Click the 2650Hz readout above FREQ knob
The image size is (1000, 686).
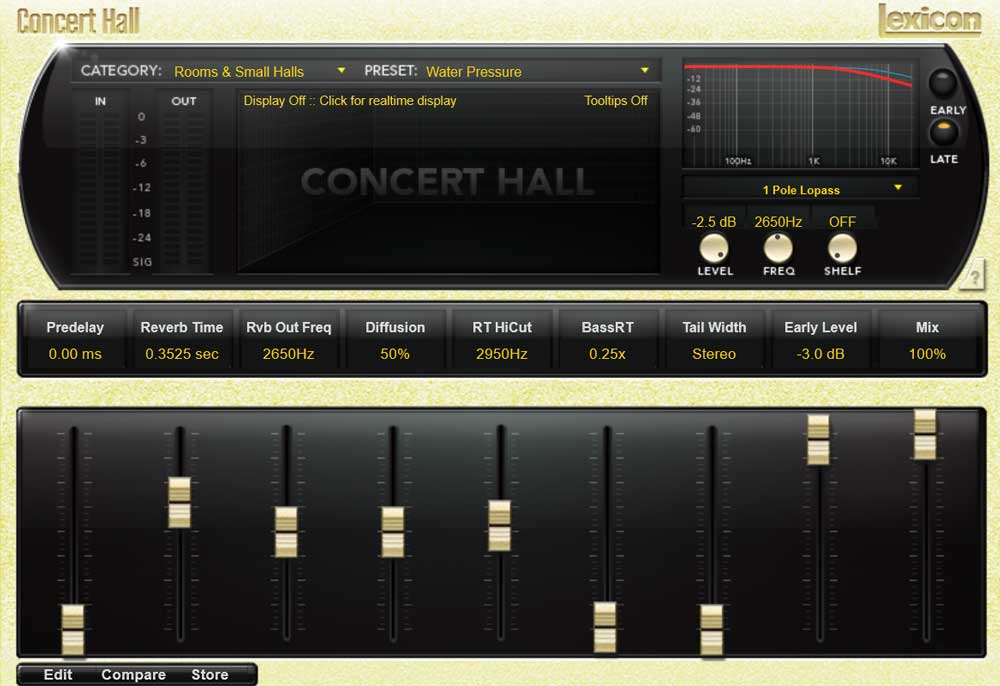point(778,222)
